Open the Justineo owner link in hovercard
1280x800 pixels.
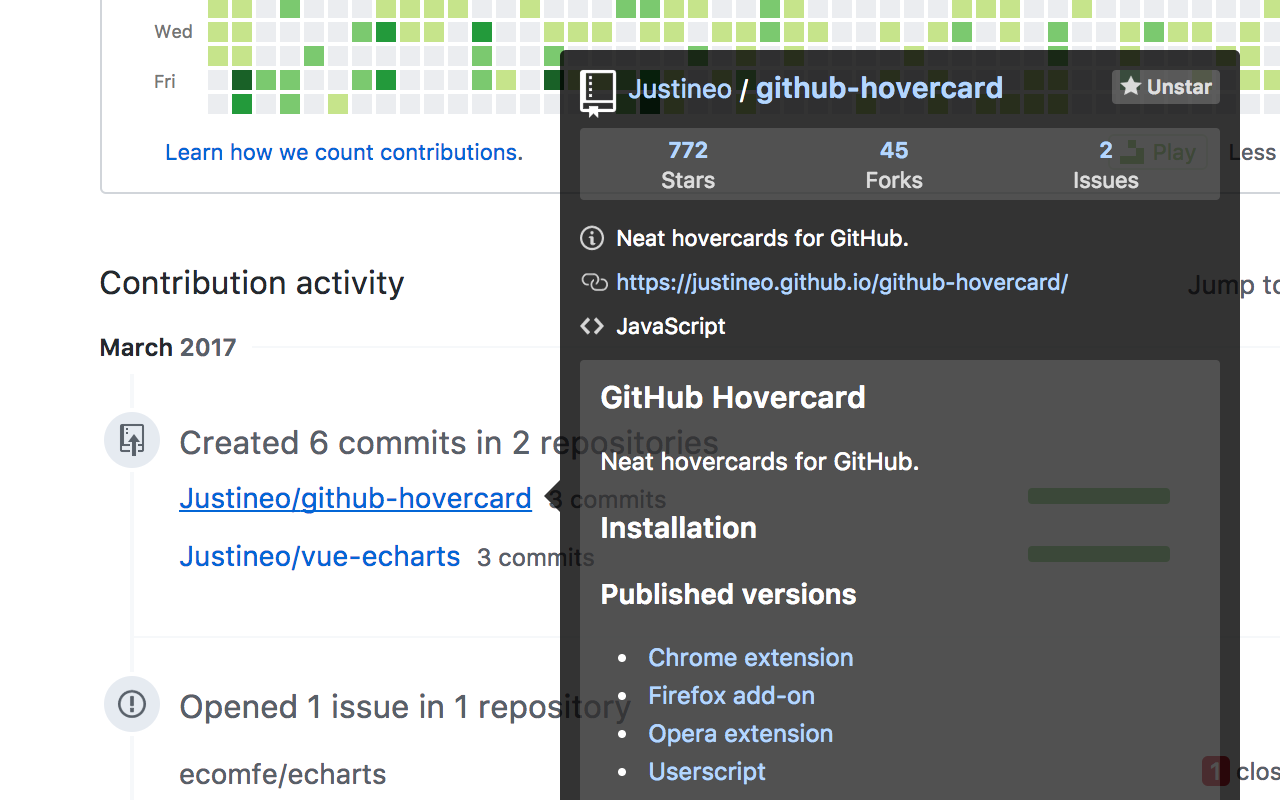pyautogui.click(x=680, y=89)
